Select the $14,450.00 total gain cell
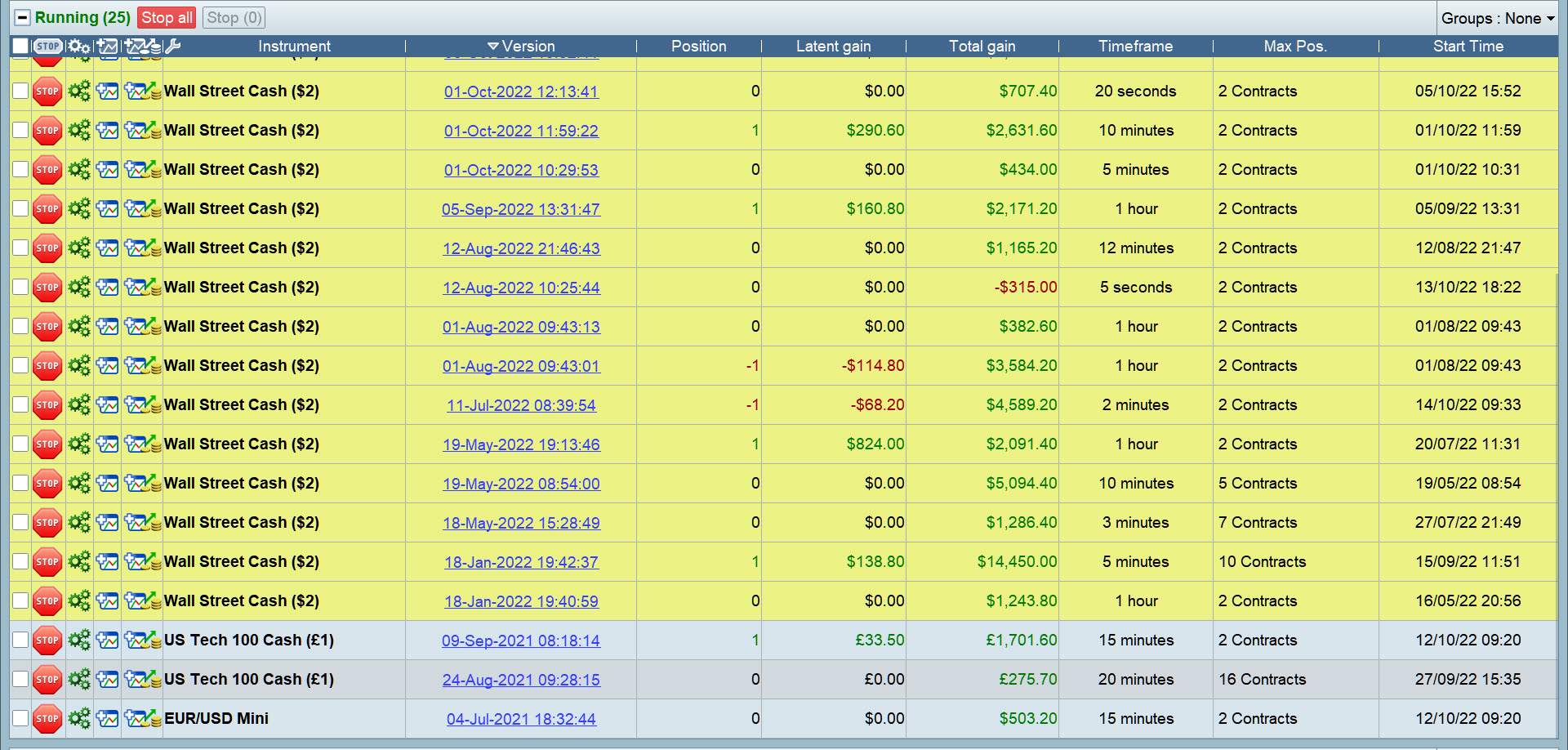Image resolution: width=1568 pixels, height=750 pixels. click(x=1017, y=562)
